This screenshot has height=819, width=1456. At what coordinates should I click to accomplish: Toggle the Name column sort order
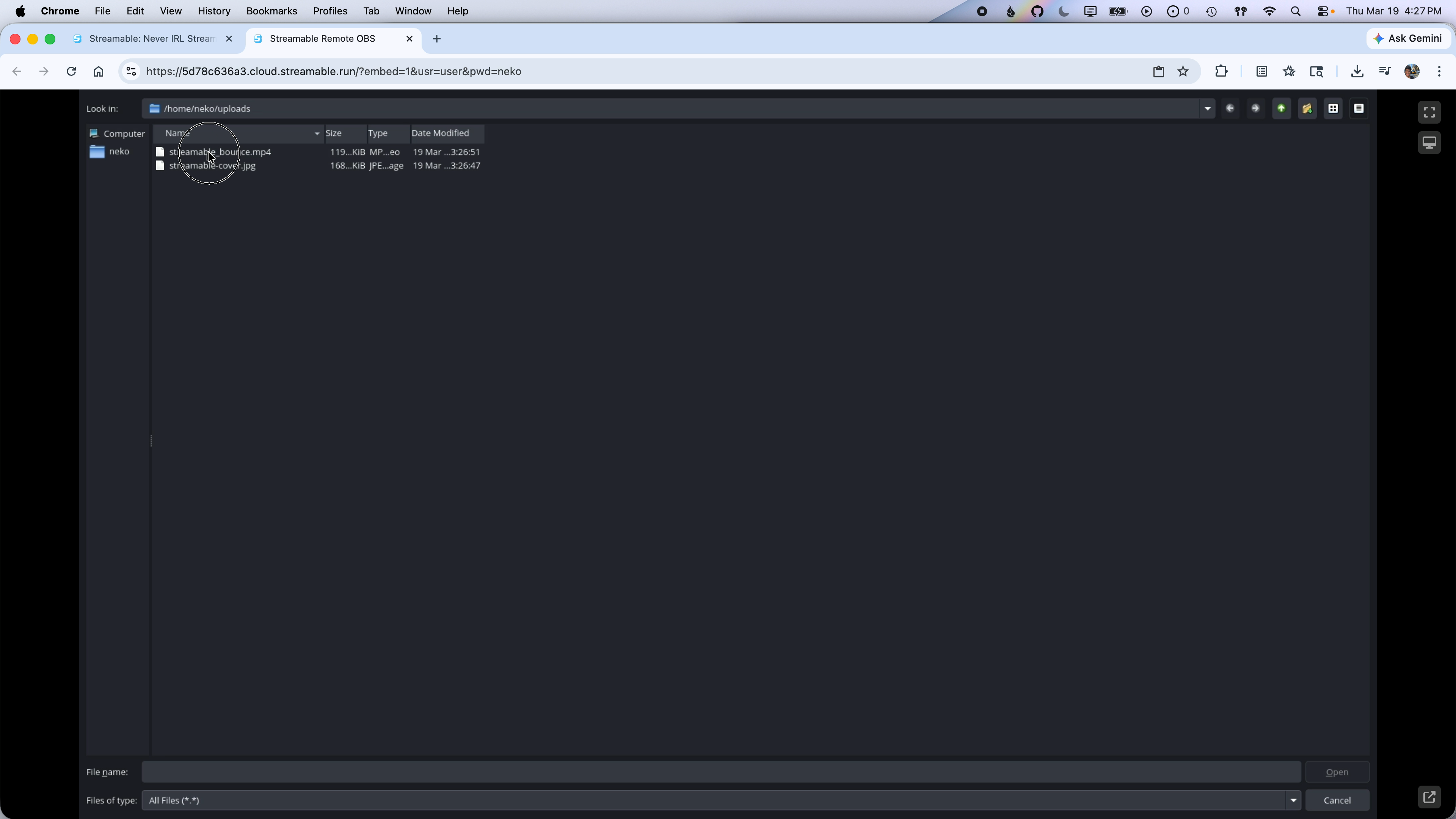click(237, 133)
